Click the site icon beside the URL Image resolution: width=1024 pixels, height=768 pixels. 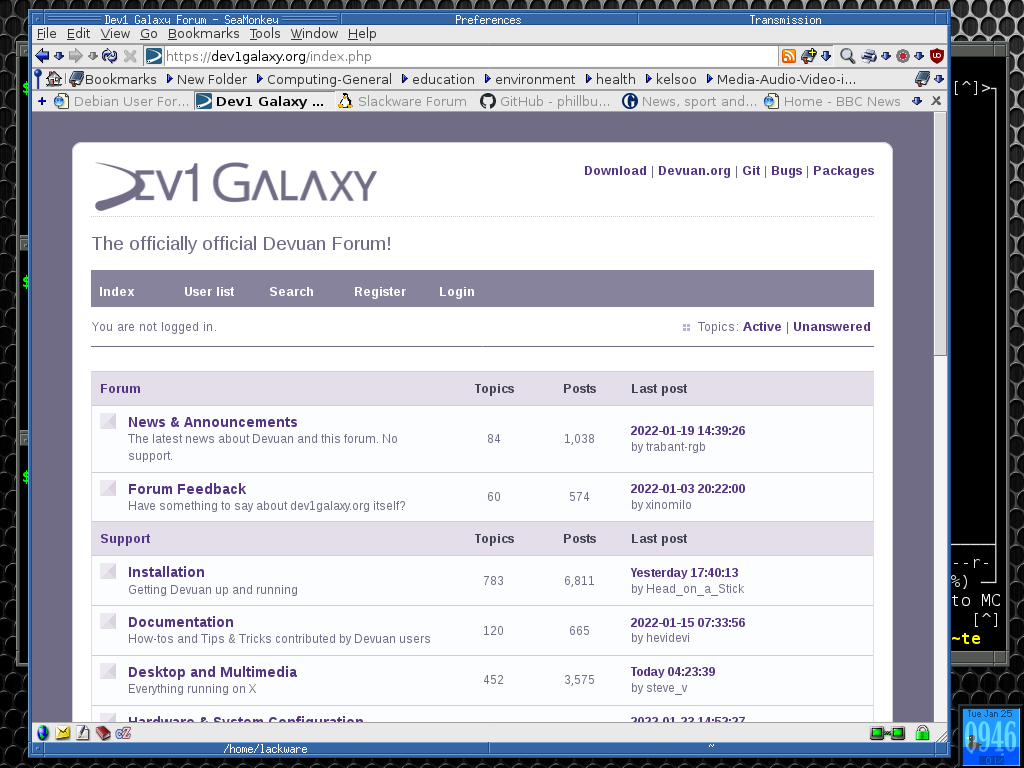tap(154, 56)
